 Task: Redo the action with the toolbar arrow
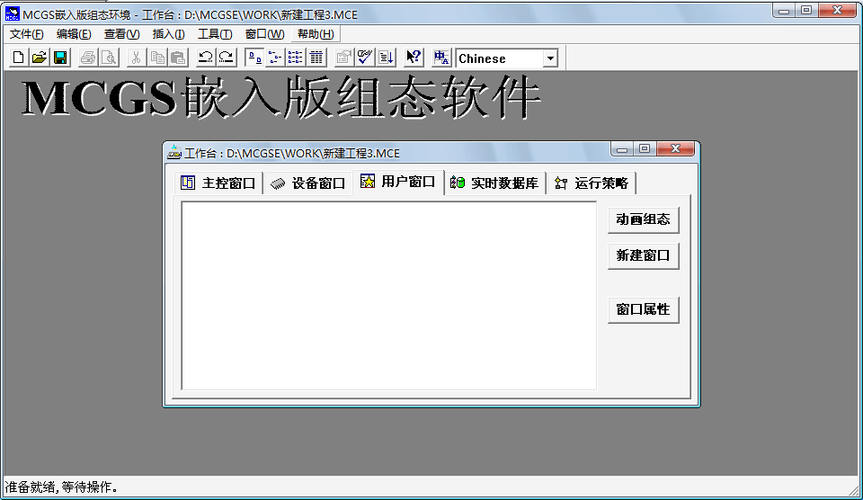click(x=226, y=57)
